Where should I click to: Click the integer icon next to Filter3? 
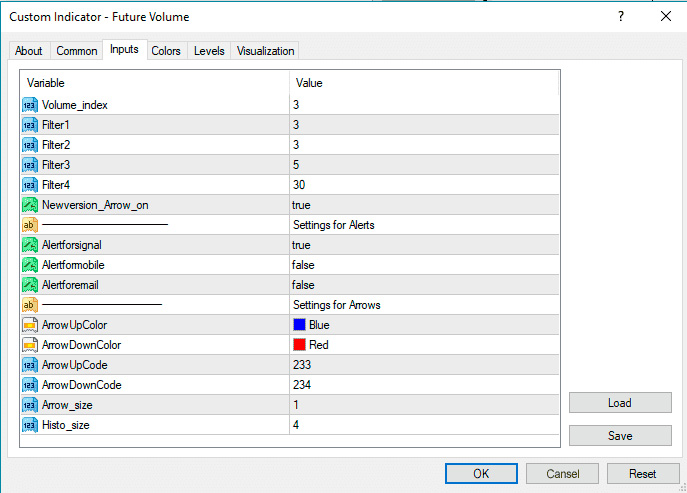pos(29,165)
